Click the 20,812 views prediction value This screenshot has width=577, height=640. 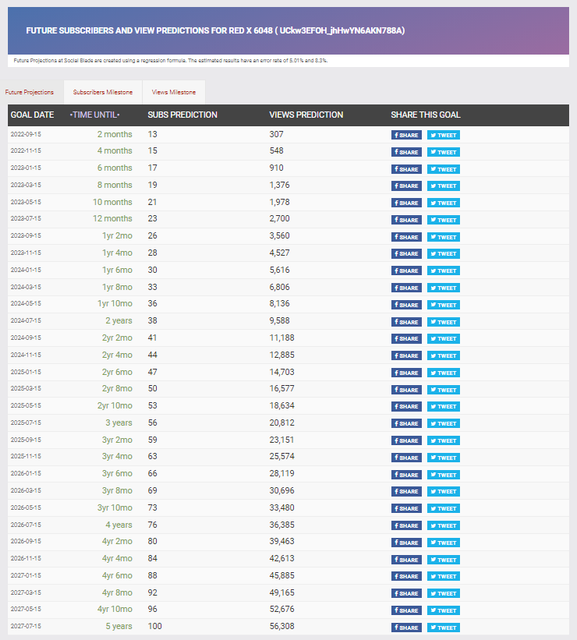point(282,423)
